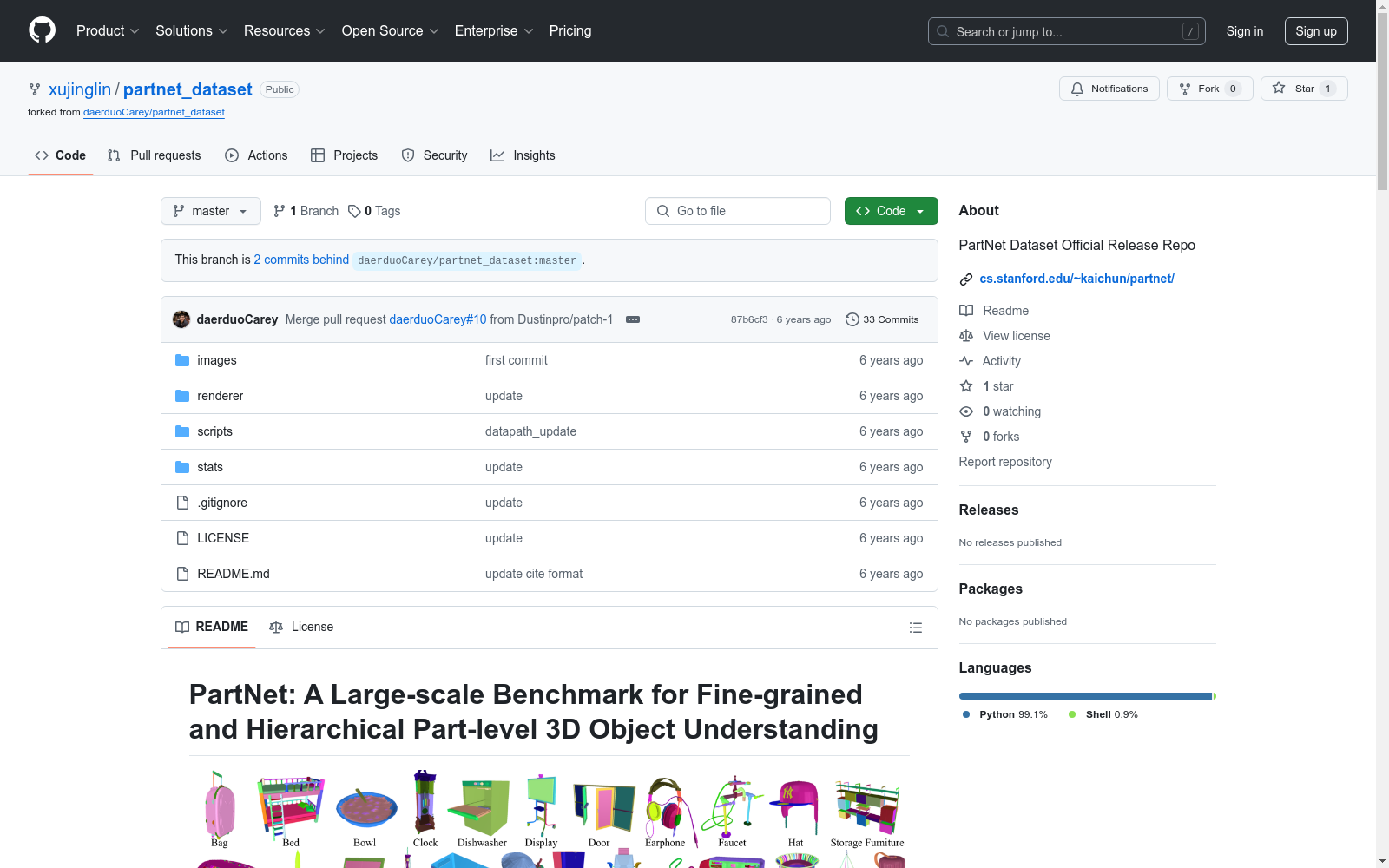This screenshot has height=868, width=1389.
Task: Click the Sign up button
Action: pyautogui.click(x=1316, y=31)
